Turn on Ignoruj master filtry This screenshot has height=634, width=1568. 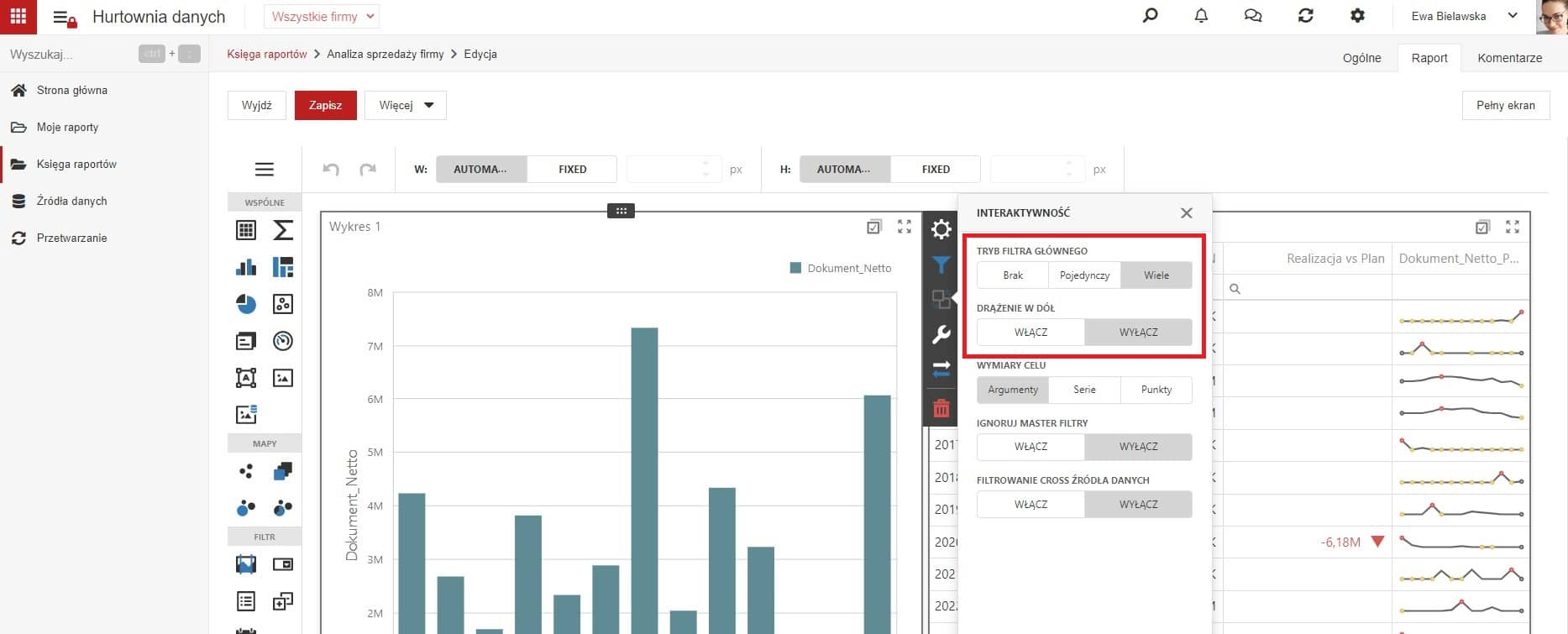(x=1030, y=447)
